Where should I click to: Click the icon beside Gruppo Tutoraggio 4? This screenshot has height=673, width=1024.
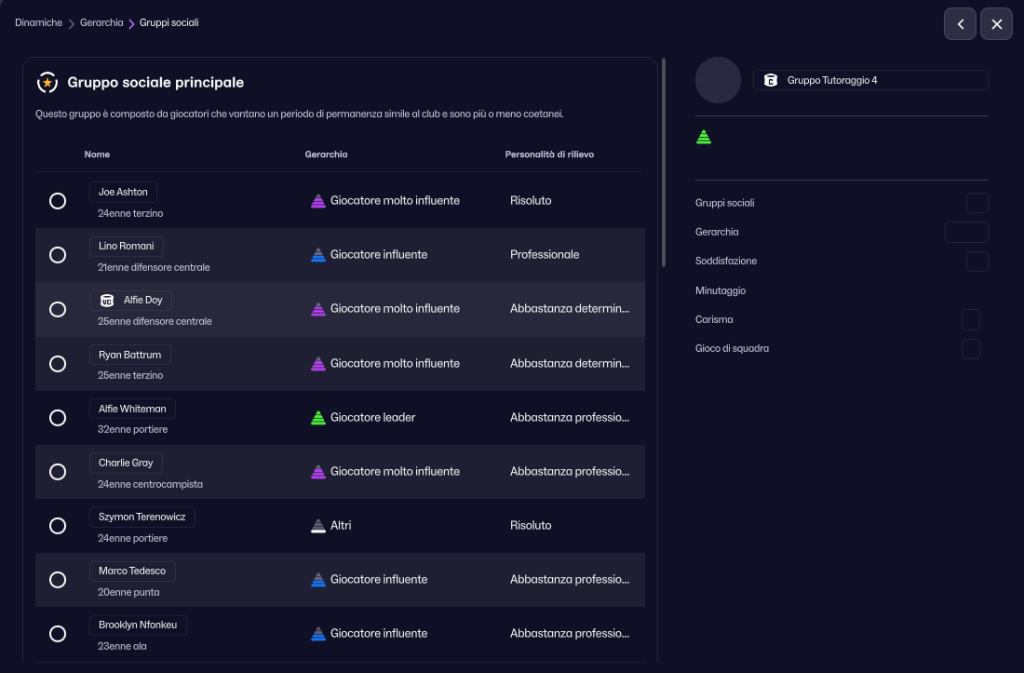click(770, 81)
